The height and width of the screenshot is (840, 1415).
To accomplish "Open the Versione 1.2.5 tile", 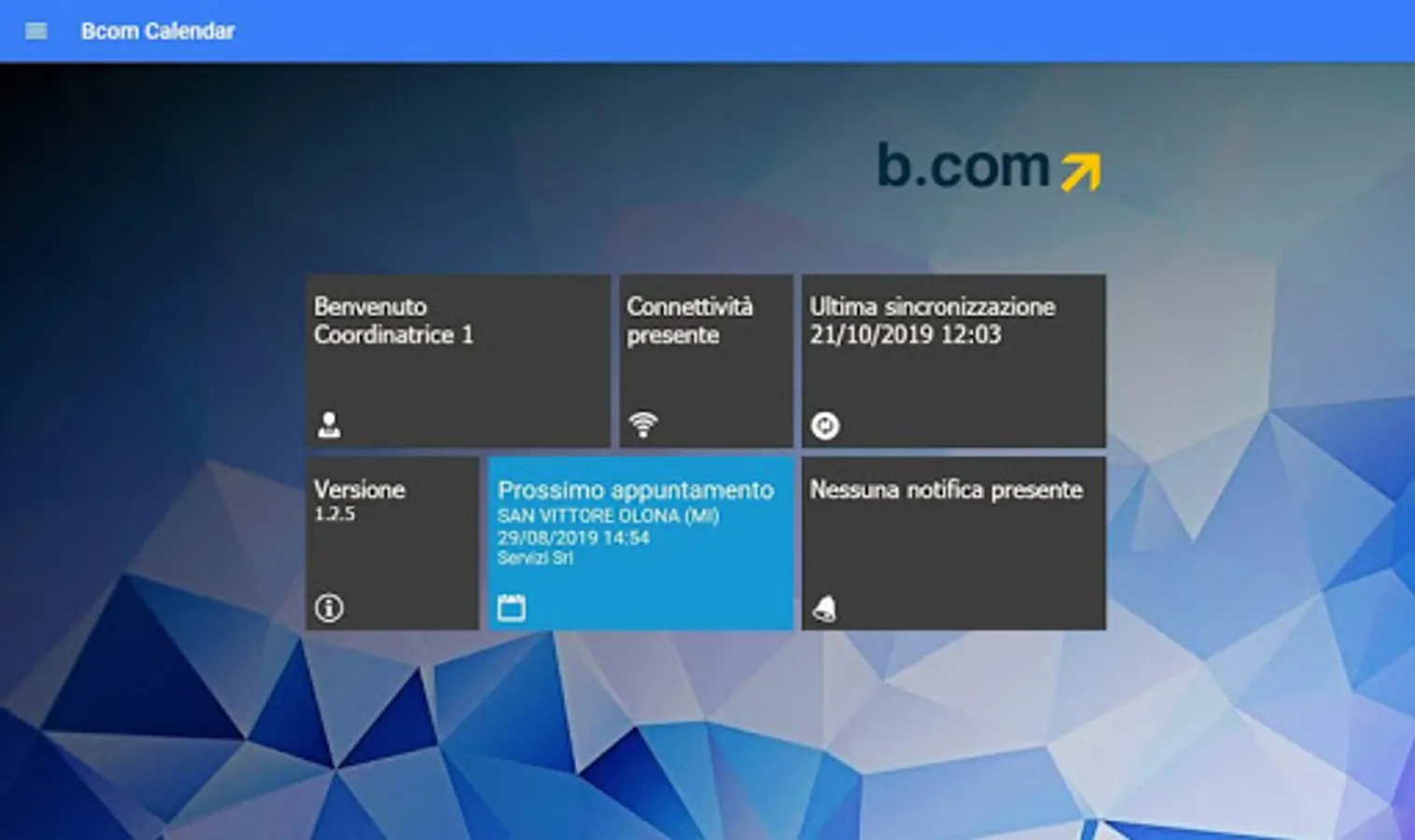I will coord(392,543).
